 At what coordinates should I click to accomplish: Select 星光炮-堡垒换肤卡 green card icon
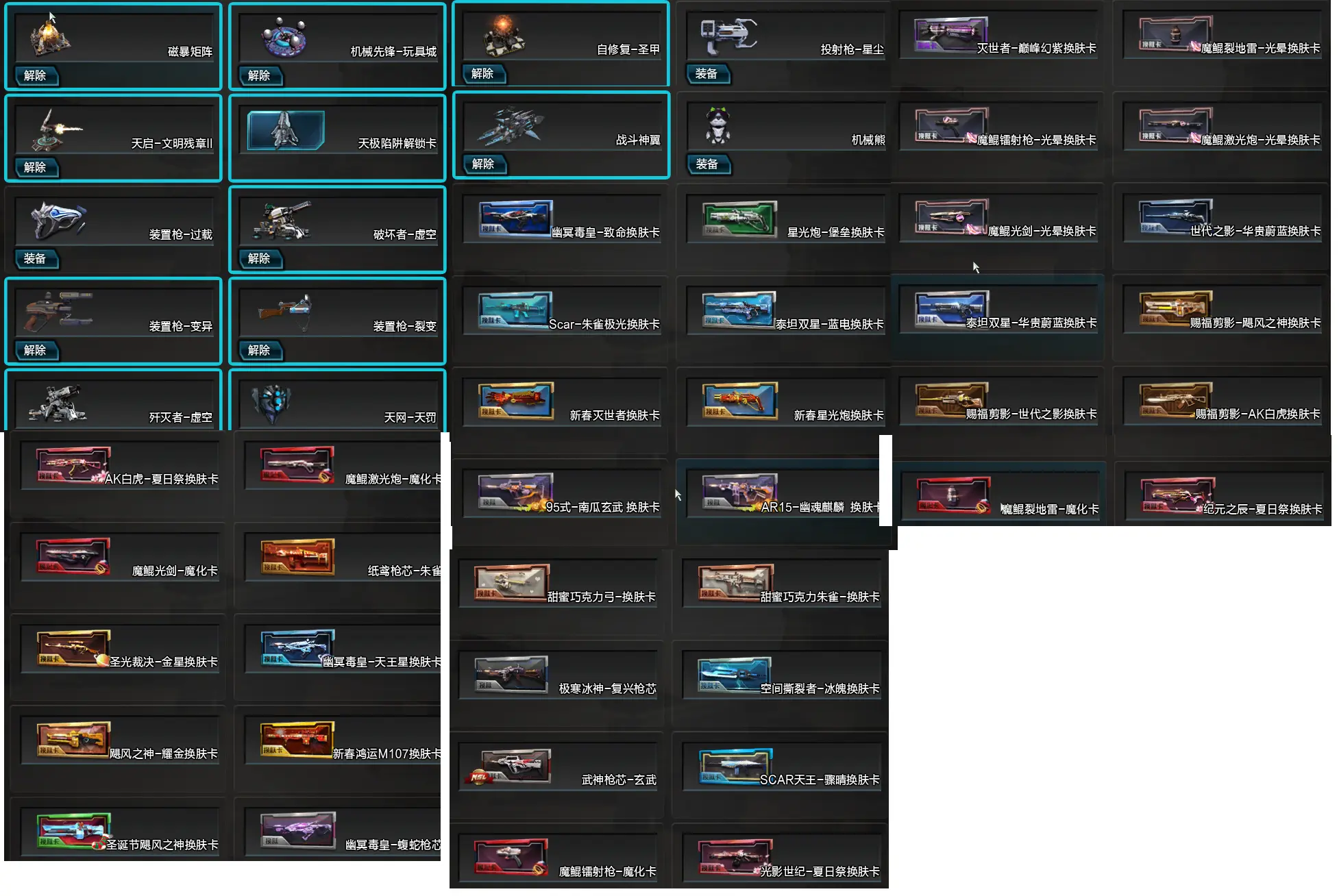pos(740,219)
